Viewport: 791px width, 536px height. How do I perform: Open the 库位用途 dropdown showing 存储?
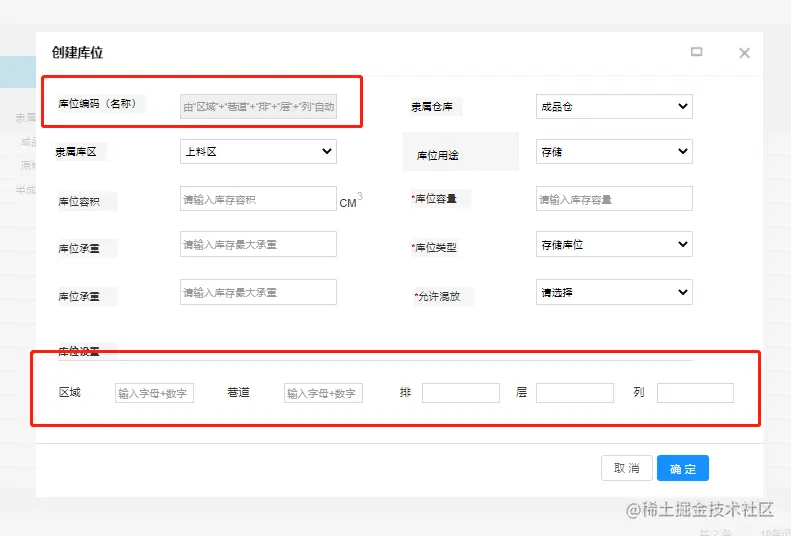(614, 151)
